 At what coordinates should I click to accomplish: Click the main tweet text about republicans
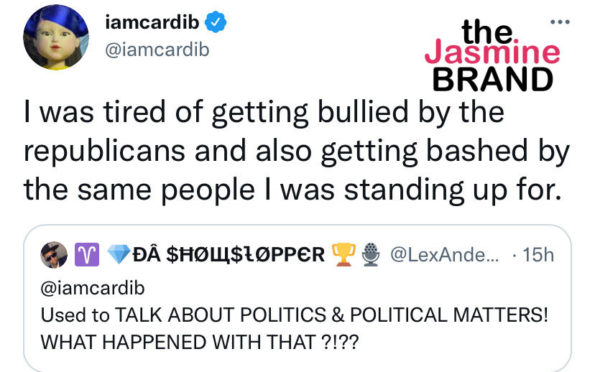pyautogui.click(x=296, y=152)
